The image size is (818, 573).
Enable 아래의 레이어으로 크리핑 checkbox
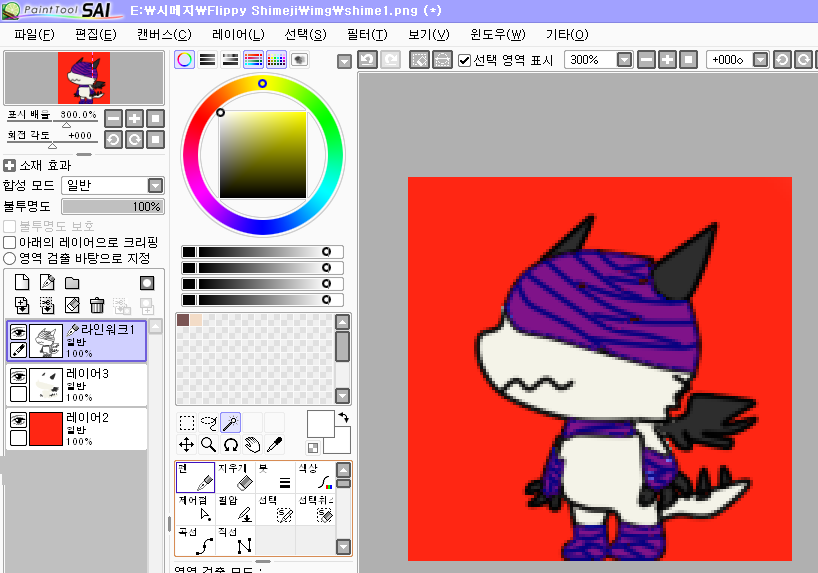point(9,242)
